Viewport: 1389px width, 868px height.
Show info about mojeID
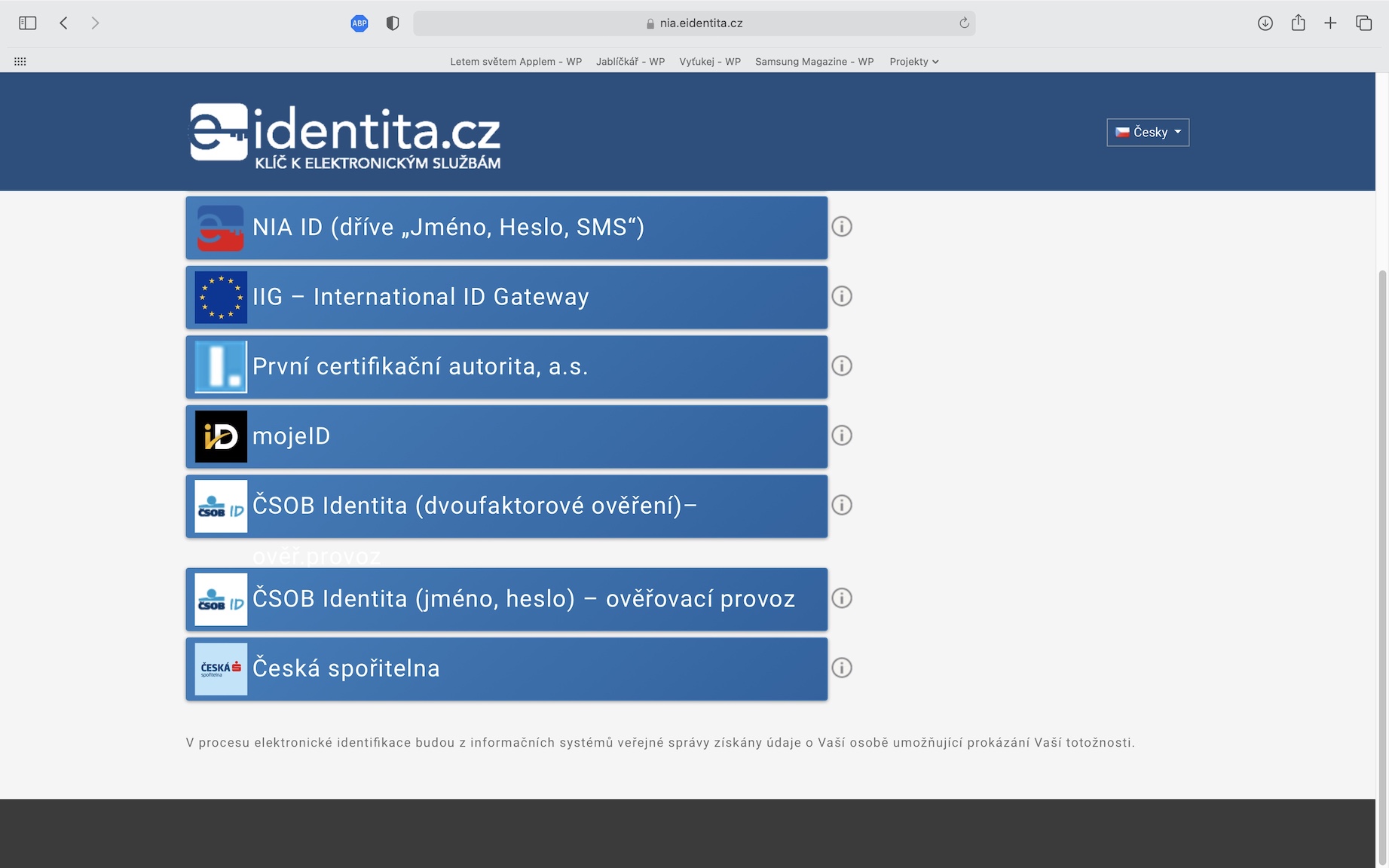click(x=842, y=436)
